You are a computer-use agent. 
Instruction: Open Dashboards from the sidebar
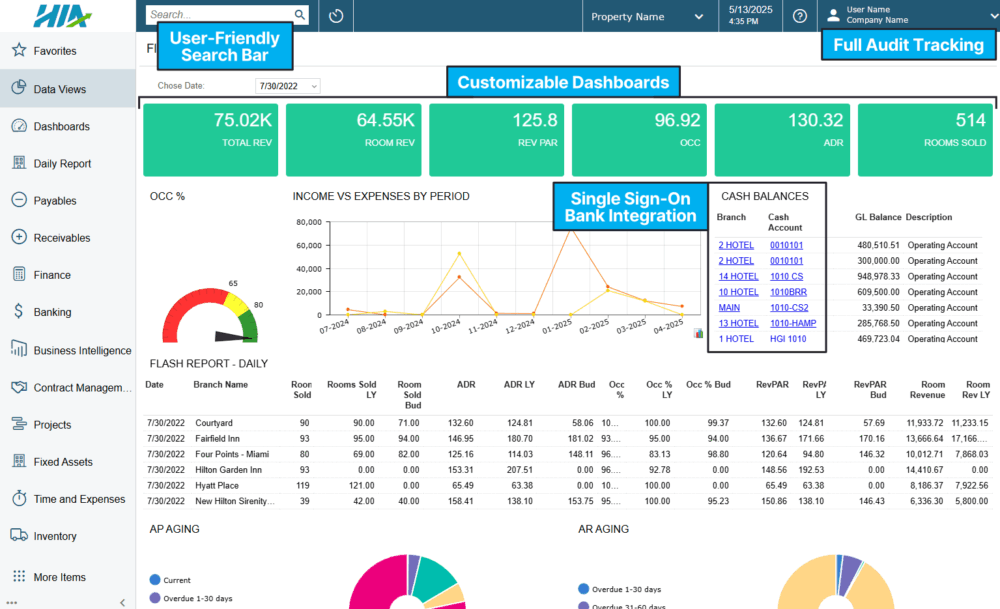(x=61, y=127)
